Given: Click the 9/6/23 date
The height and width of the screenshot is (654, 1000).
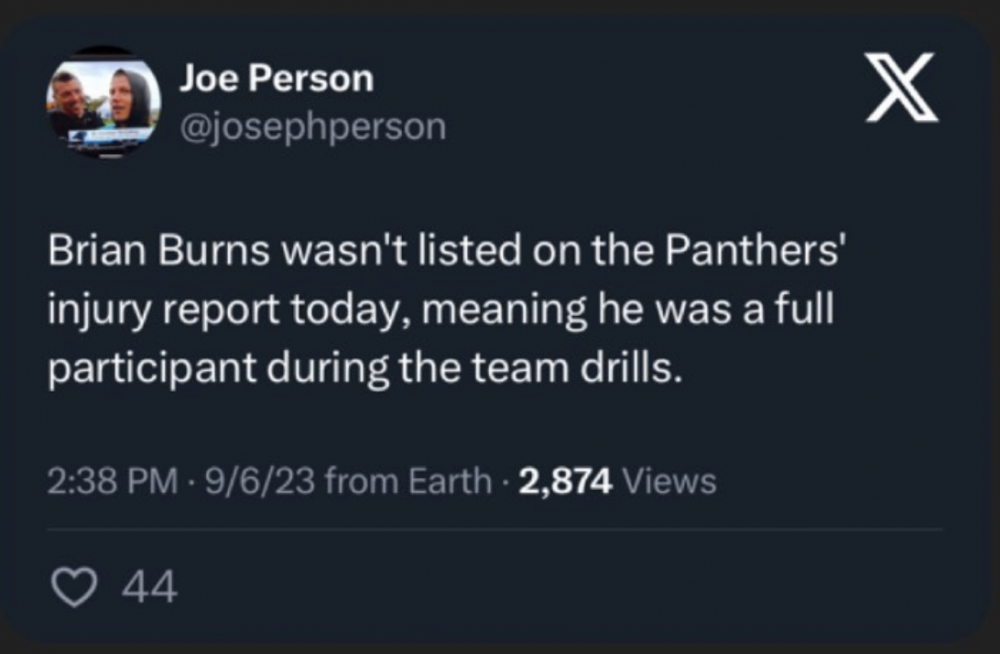Looking at the screenshot, I should pyautogui.click(x=261, y=482).
